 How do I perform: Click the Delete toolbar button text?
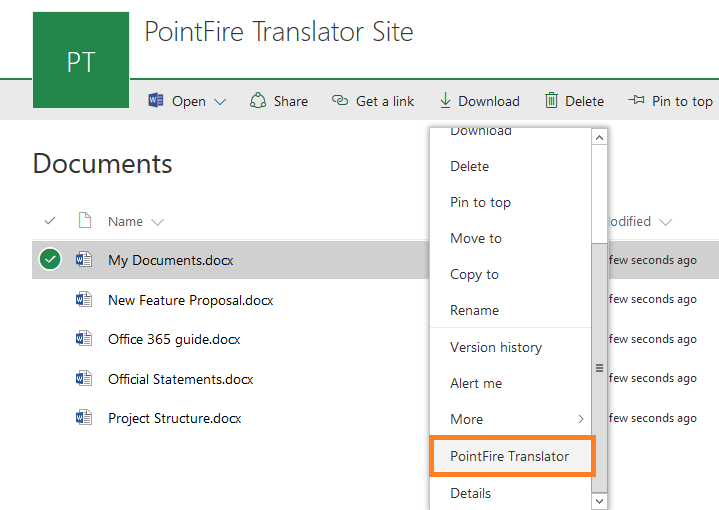click(x=584, y=101)
